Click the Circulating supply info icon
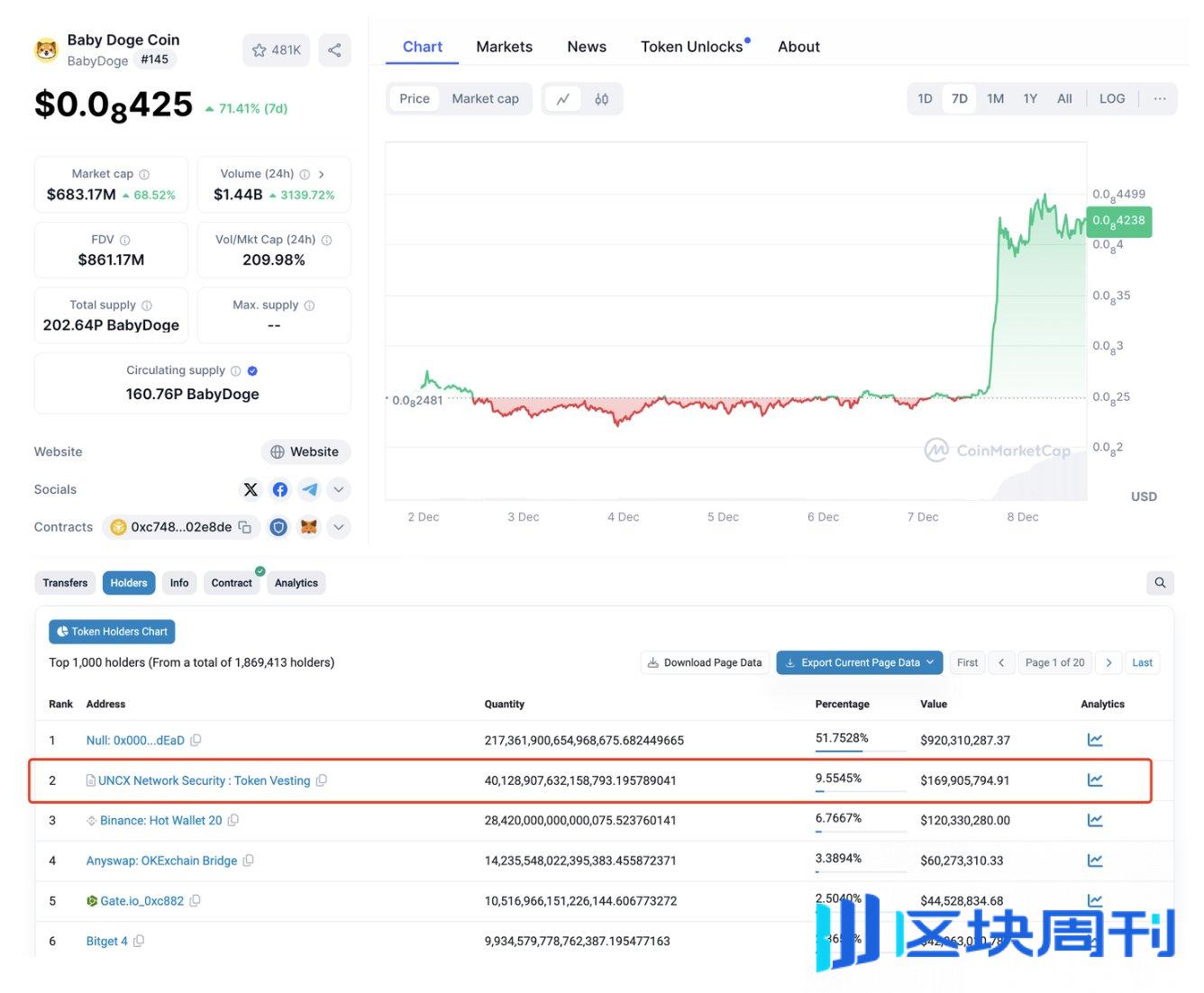 236,371
